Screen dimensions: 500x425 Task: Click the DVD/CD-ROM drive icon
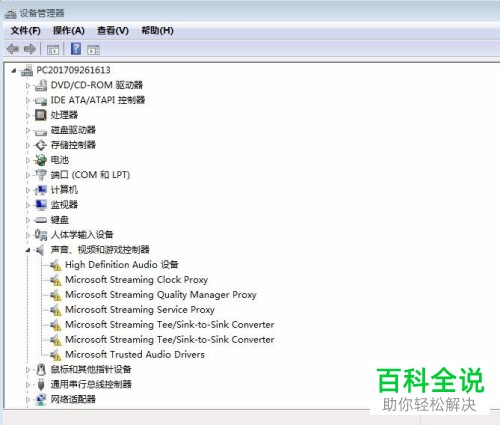(41, 85)
